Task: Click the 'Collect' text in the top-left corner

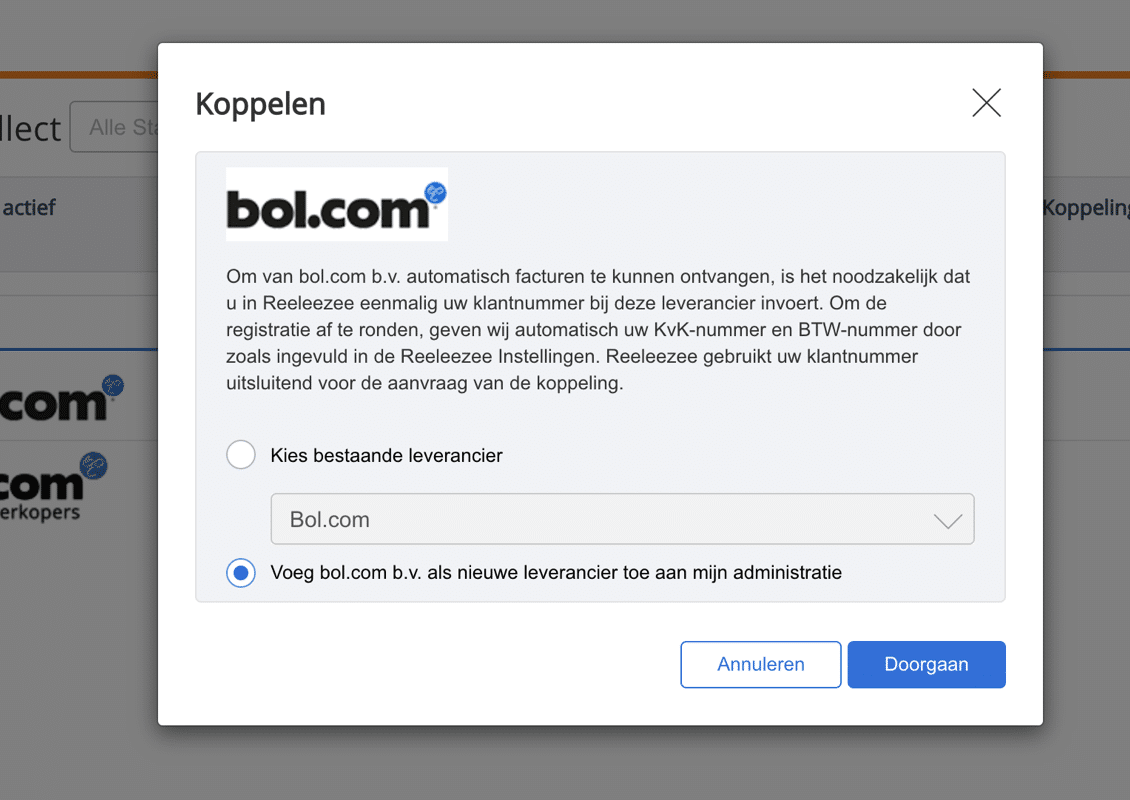Action: [x=31, y=127]
